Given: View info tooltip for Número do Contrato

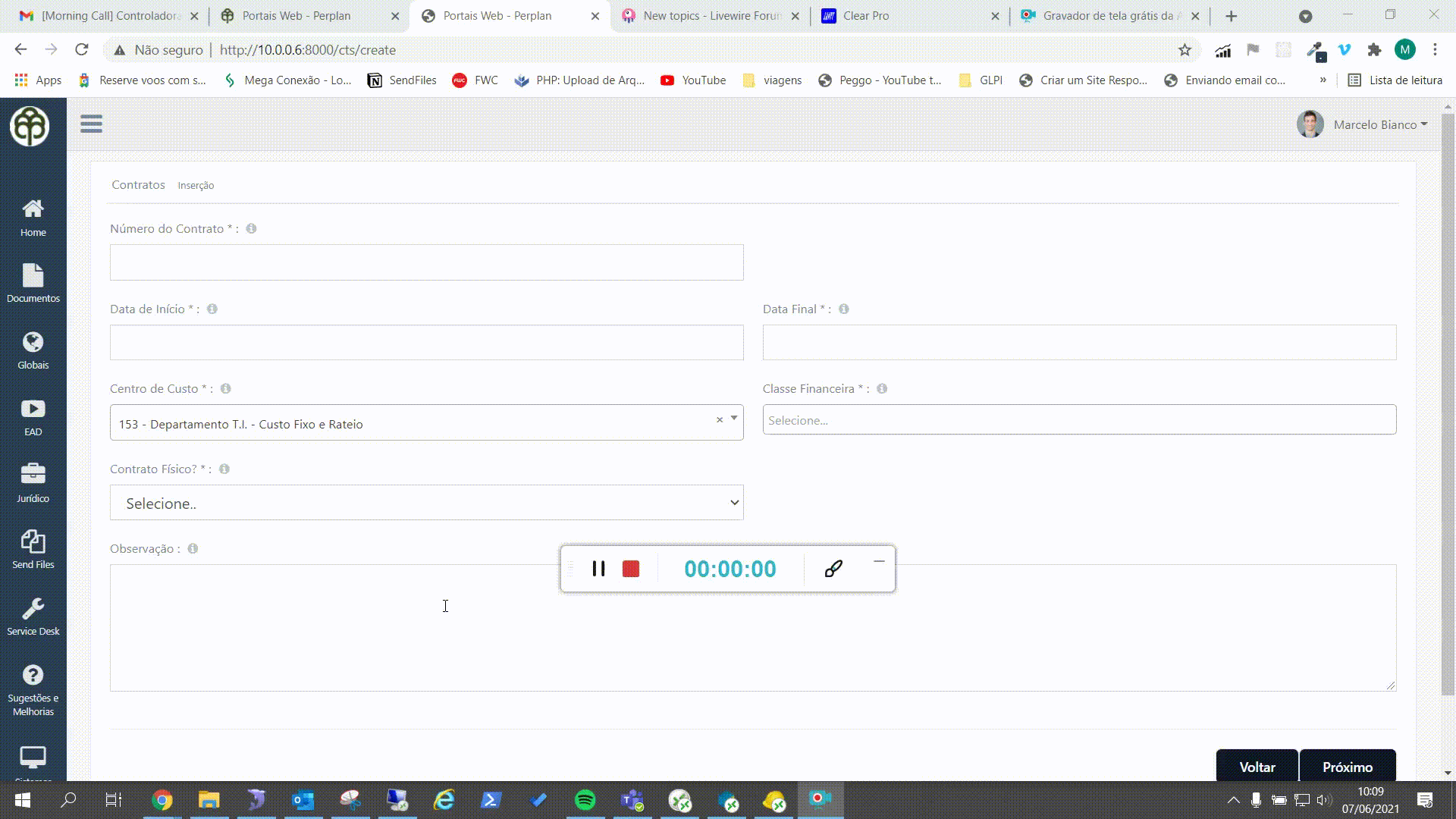Looking at the screenshot, I should click(251, 228).
